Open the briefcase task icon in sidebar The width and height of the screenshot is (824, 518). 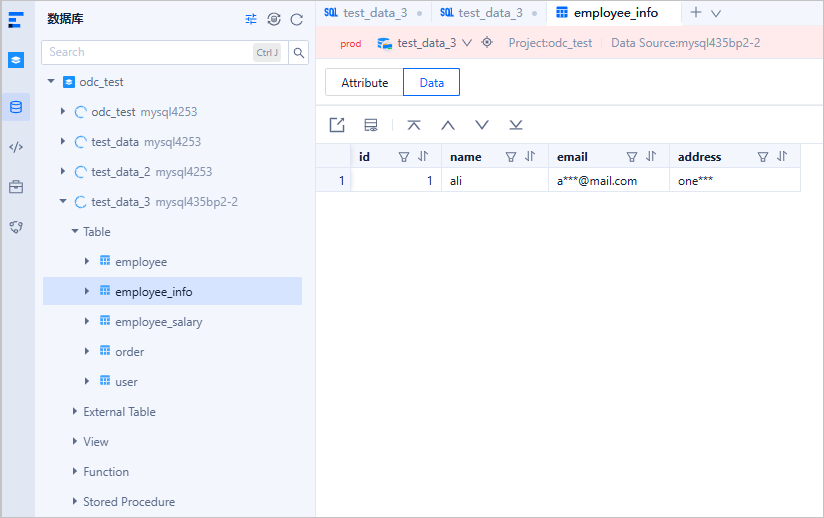coord(16,187)
